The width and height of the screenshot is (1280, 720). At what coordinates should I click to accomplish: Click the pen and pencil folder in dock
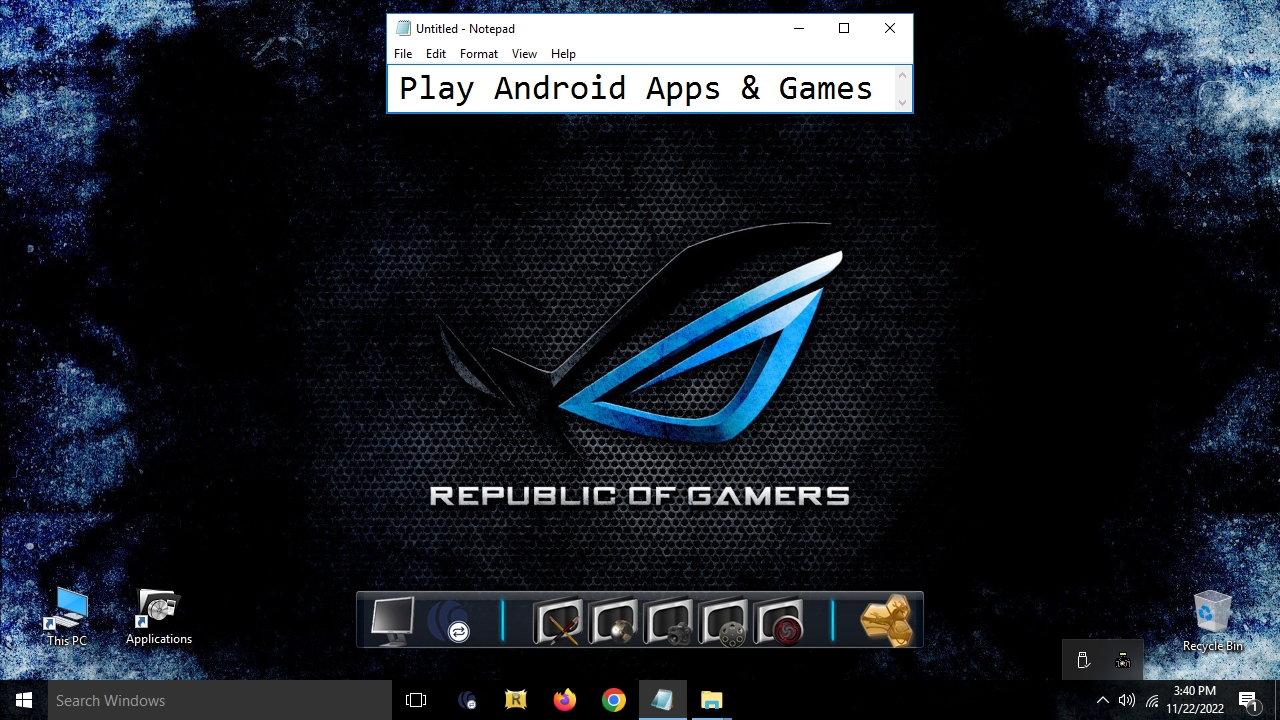[x=557, y=621]
